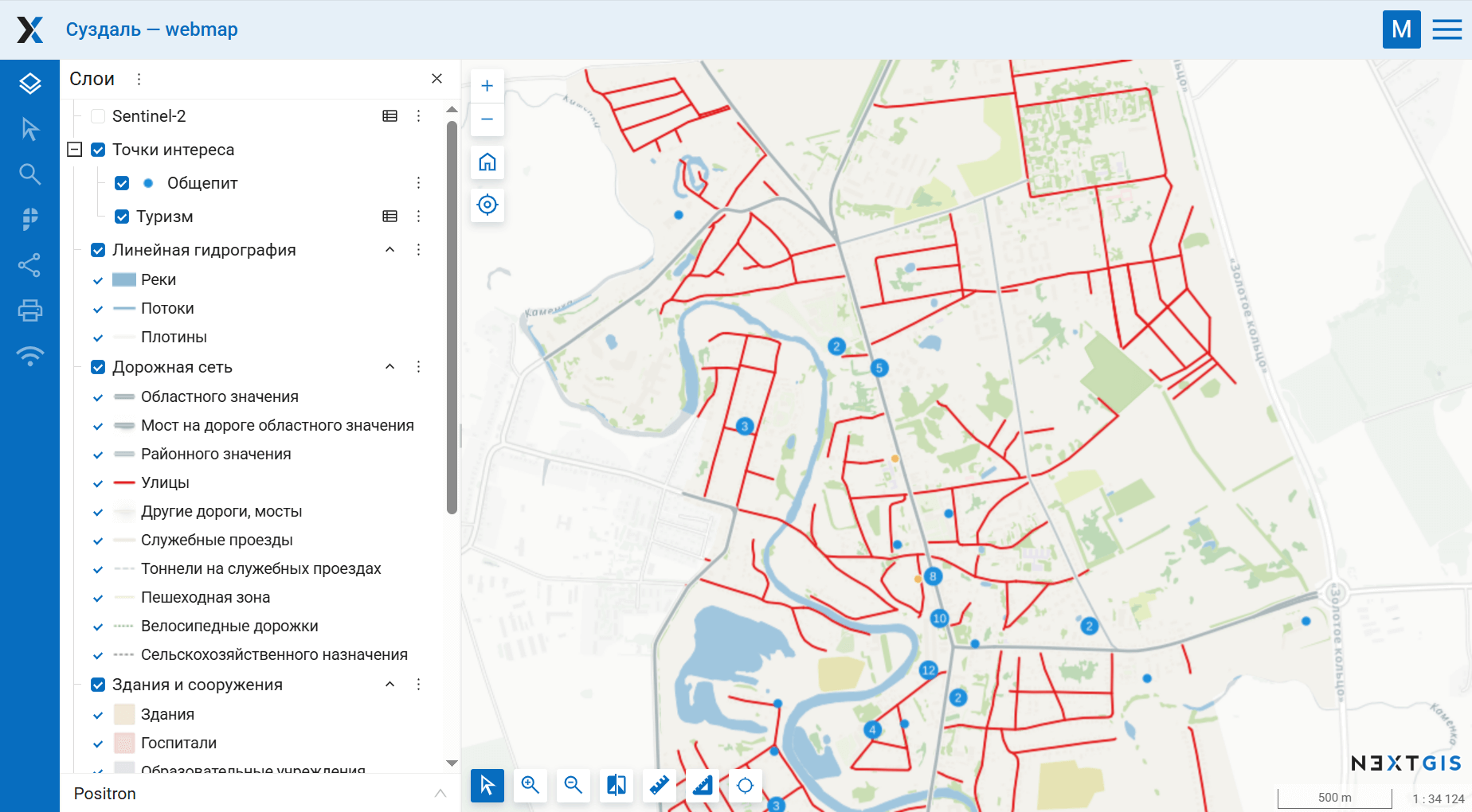The image size is (1472, 812).
Task: Enable the Sentinel-2 layer
Action: (96, 115)
